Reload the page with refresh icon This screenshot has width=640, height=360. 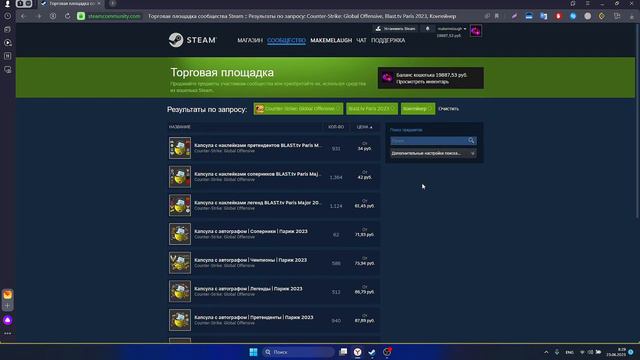click(67, 16)
